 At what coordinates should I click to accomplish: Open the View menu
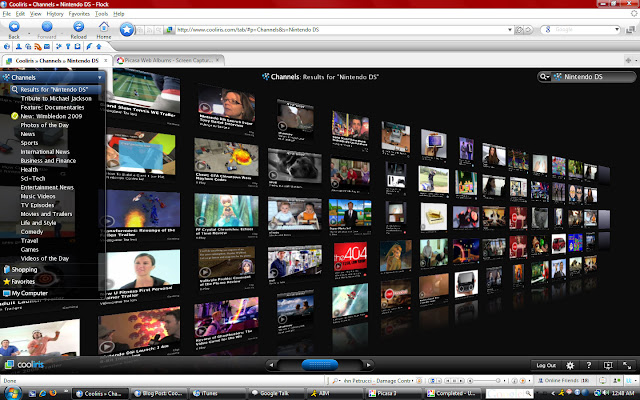pyautogui.click(x=36, y=13)
